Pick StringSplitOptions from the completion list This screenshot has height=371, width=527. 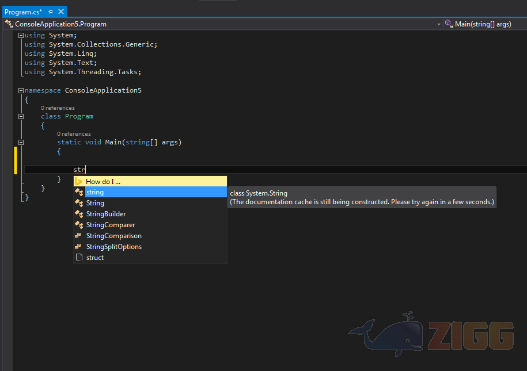click(x=150, y=247)
